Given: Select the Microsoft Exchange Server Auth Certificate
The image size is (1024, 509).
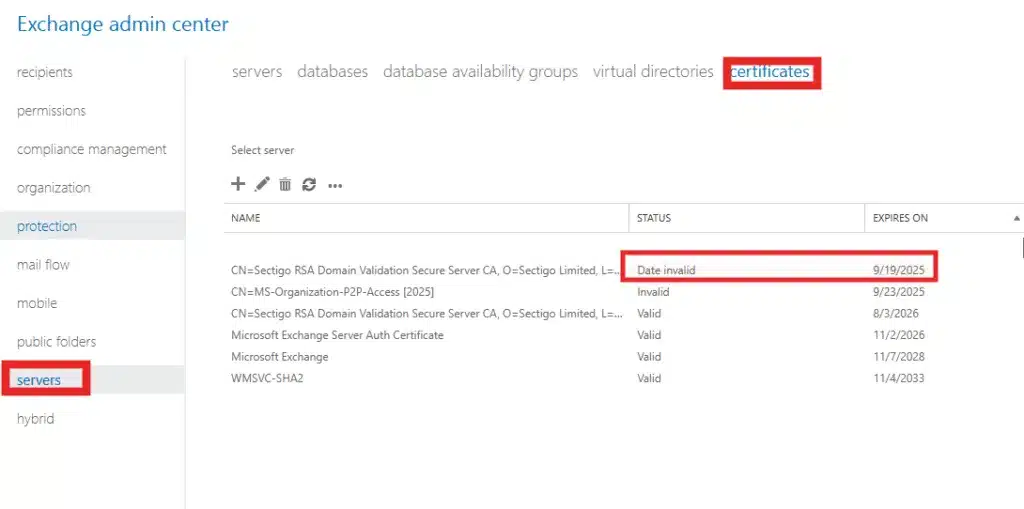Looking at the screenshot, I should (337, 335).
